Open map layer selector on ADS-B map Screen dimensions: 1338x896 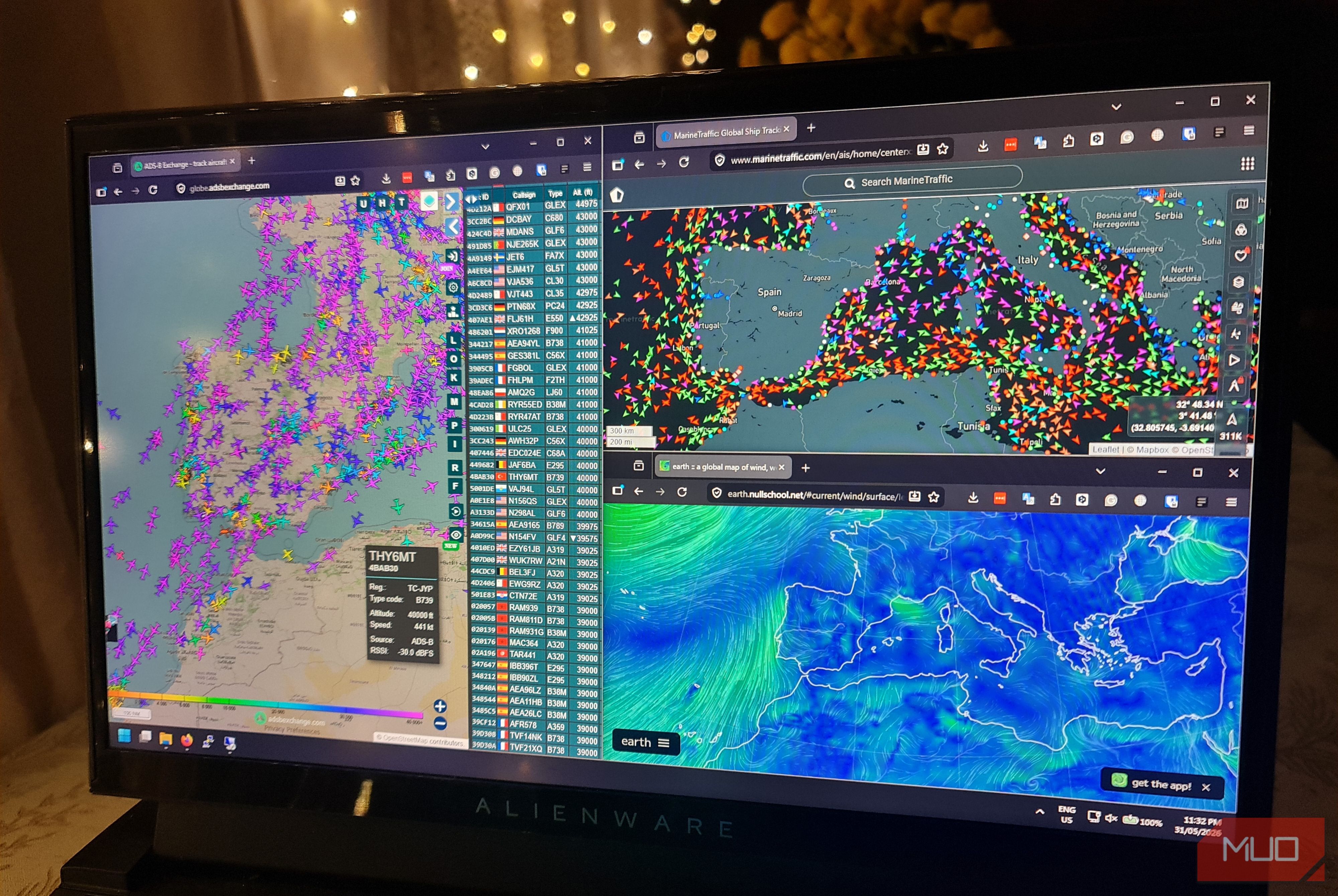click(x=429, y=201)
